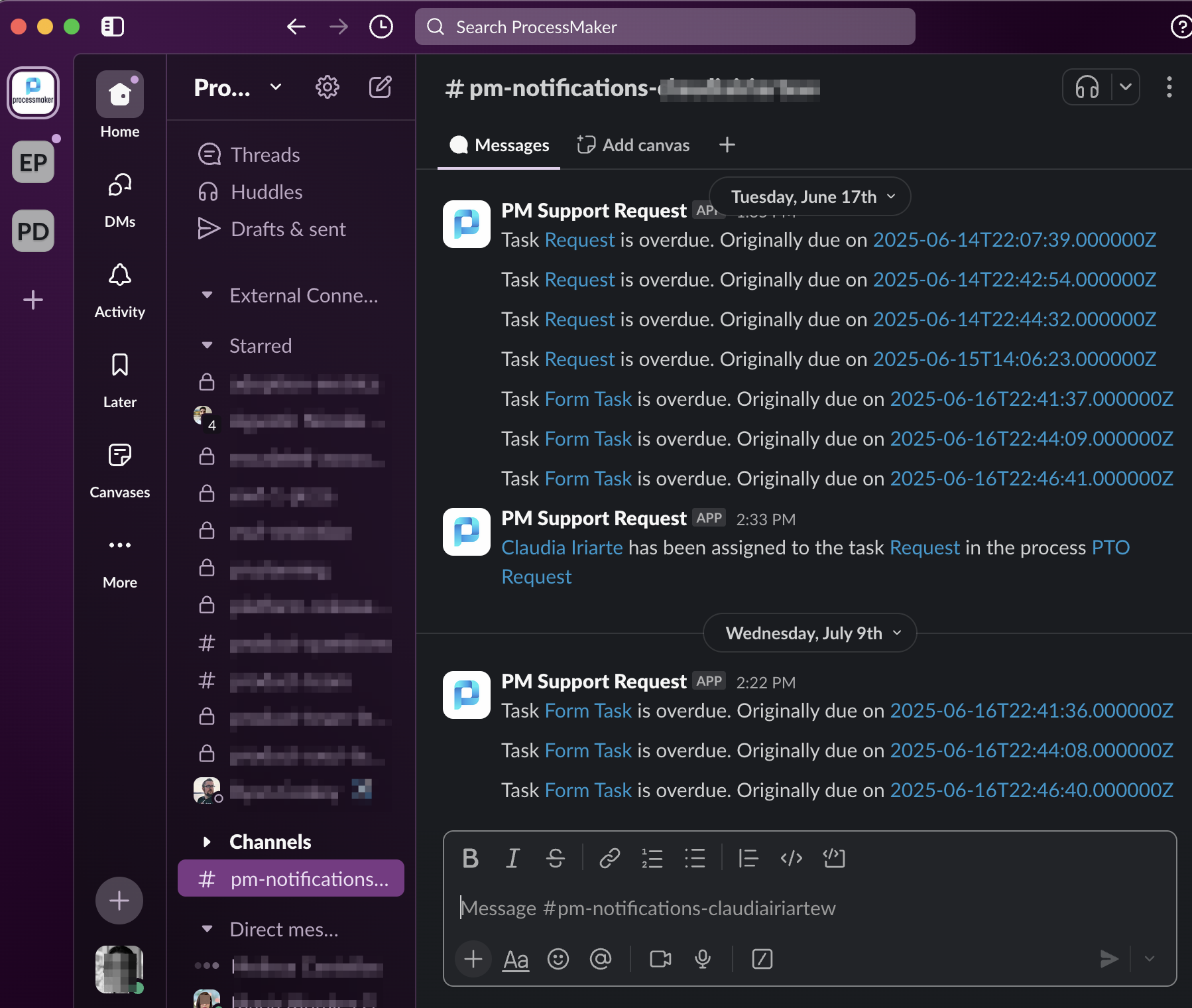Viewport: 1192px width, 1008px height.
Task: Collapse the External Connections section
Action: click(207, 295)
